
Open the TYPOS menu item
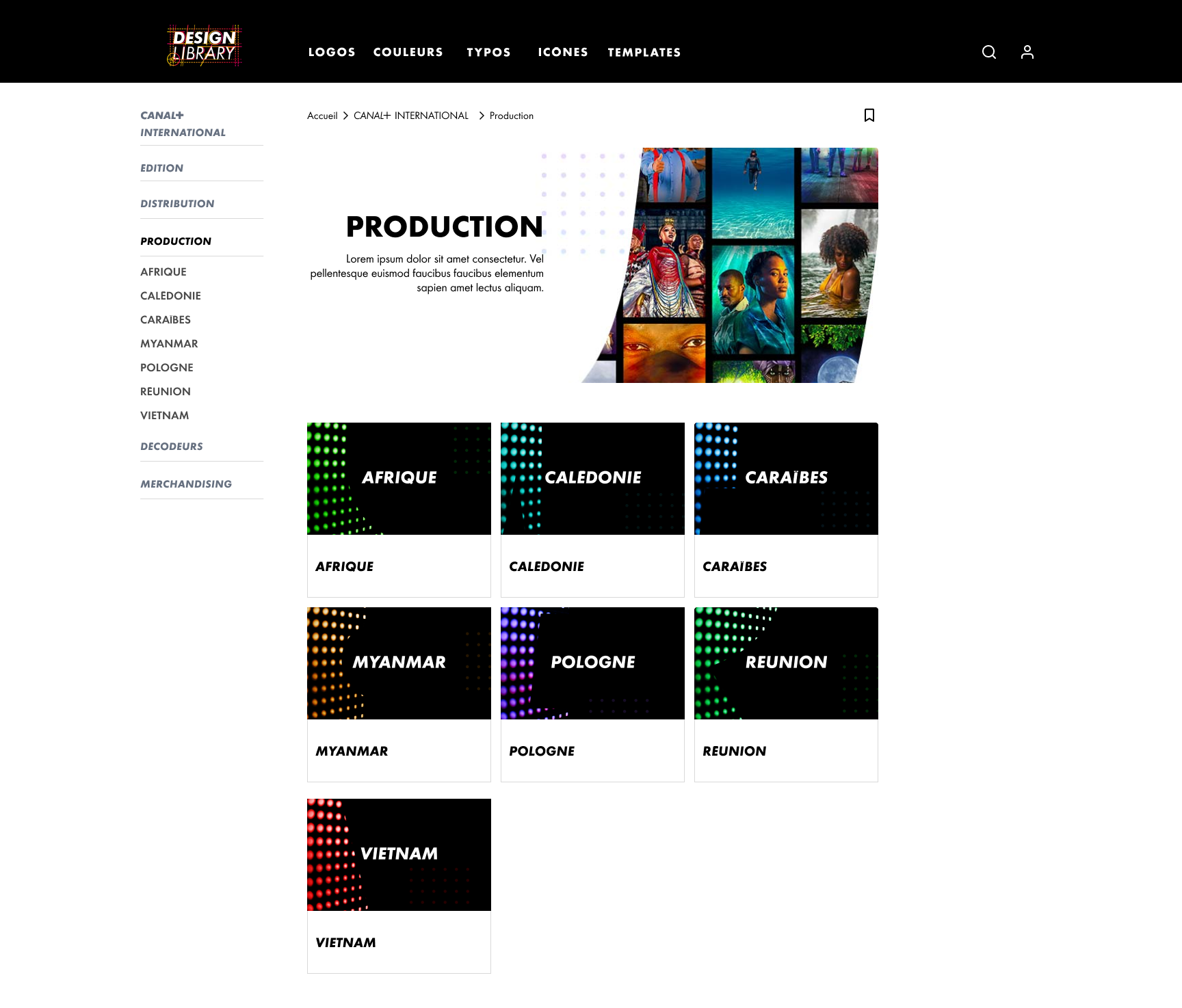click(x=489, y=52)
